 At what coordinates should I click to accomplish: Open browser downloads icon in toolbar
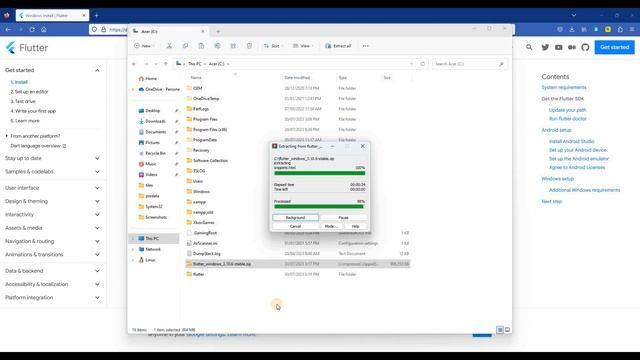coord(572,29)
